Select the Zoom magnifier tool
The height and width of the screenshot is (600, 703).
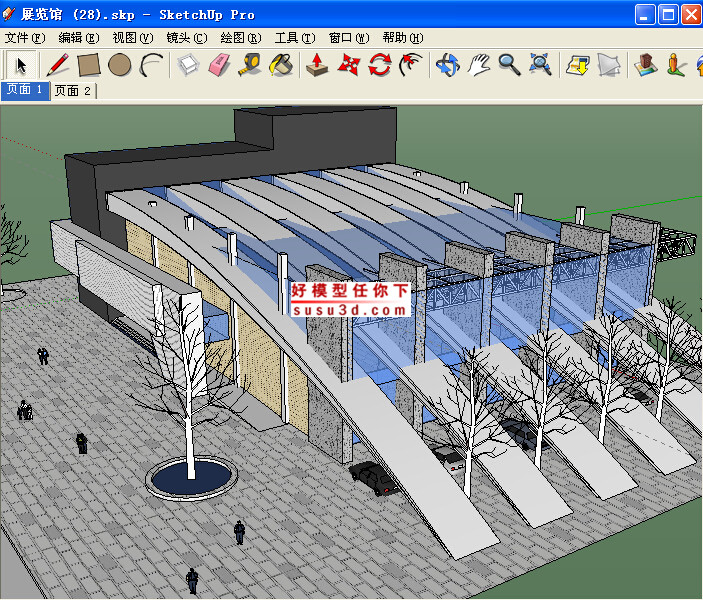pos(509,65)
